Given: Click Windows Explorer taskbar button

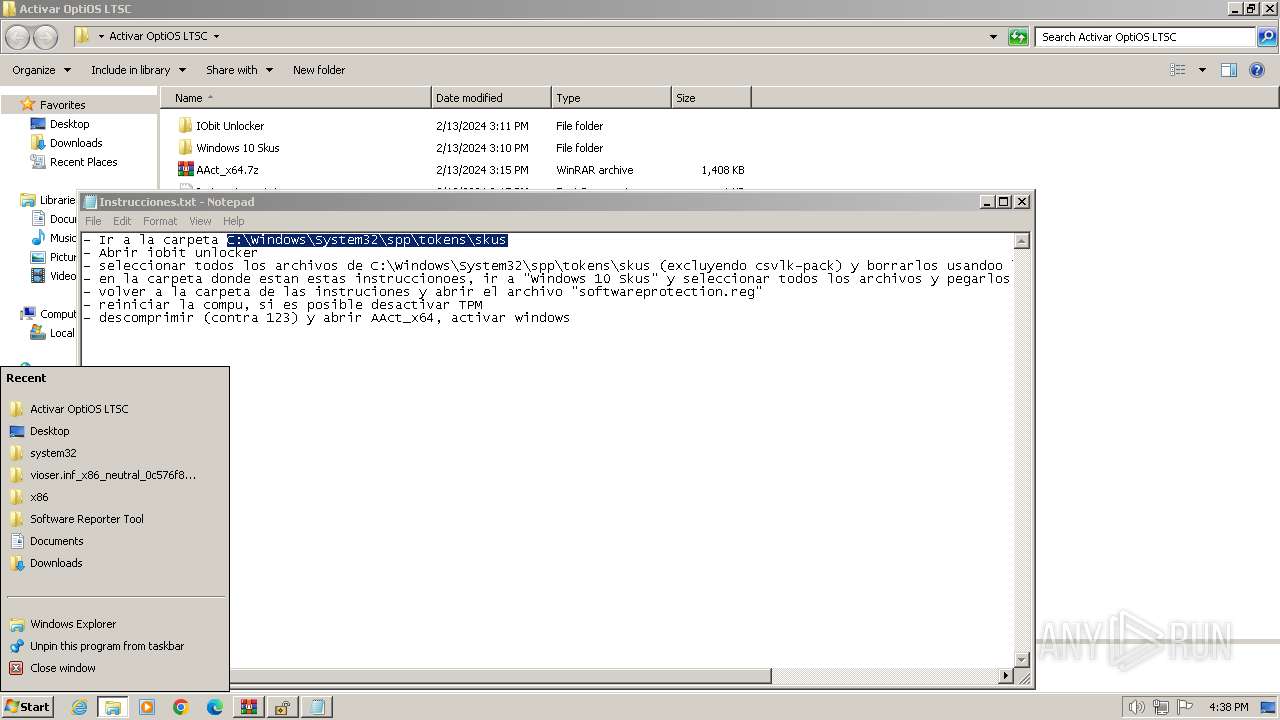Looking at the screenshot, I should [113, 707].
